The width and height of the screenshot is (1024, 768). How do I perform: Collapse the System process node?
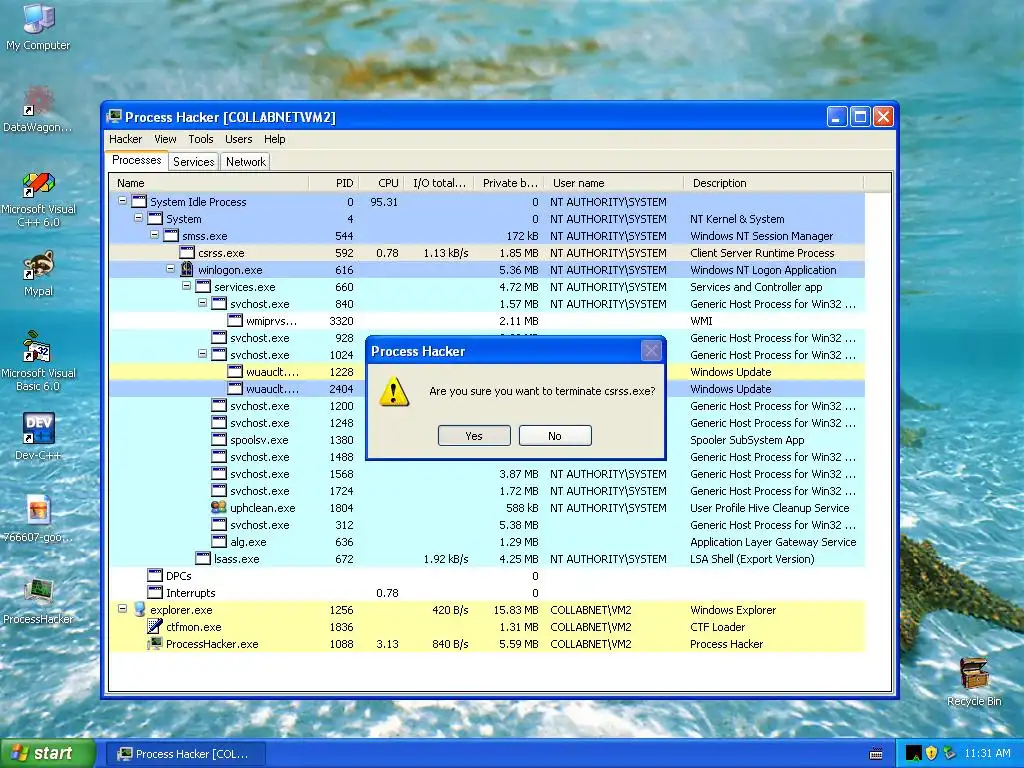point(138,218)
